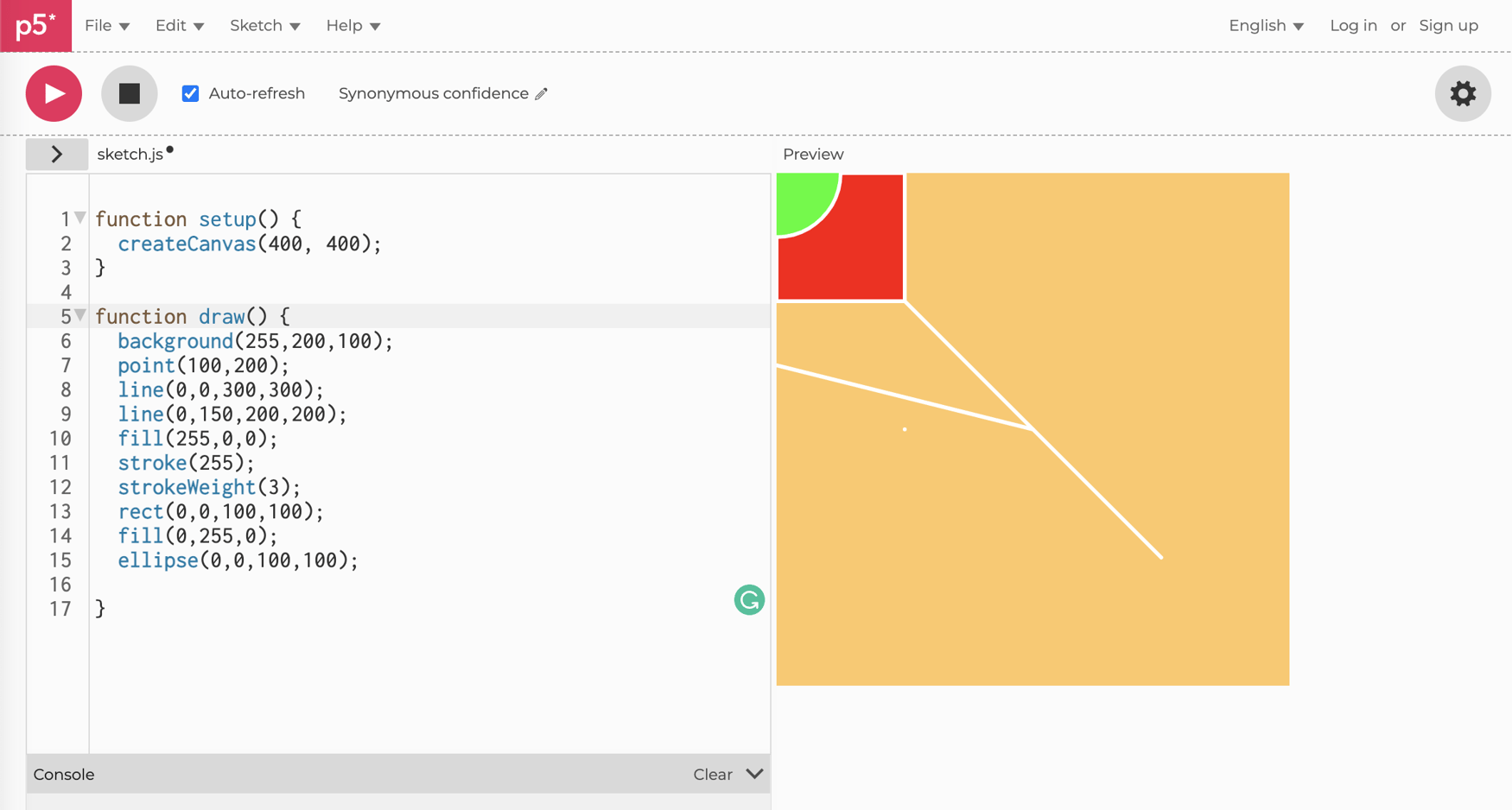Fold the setup function on line 1

coord(80,218)
